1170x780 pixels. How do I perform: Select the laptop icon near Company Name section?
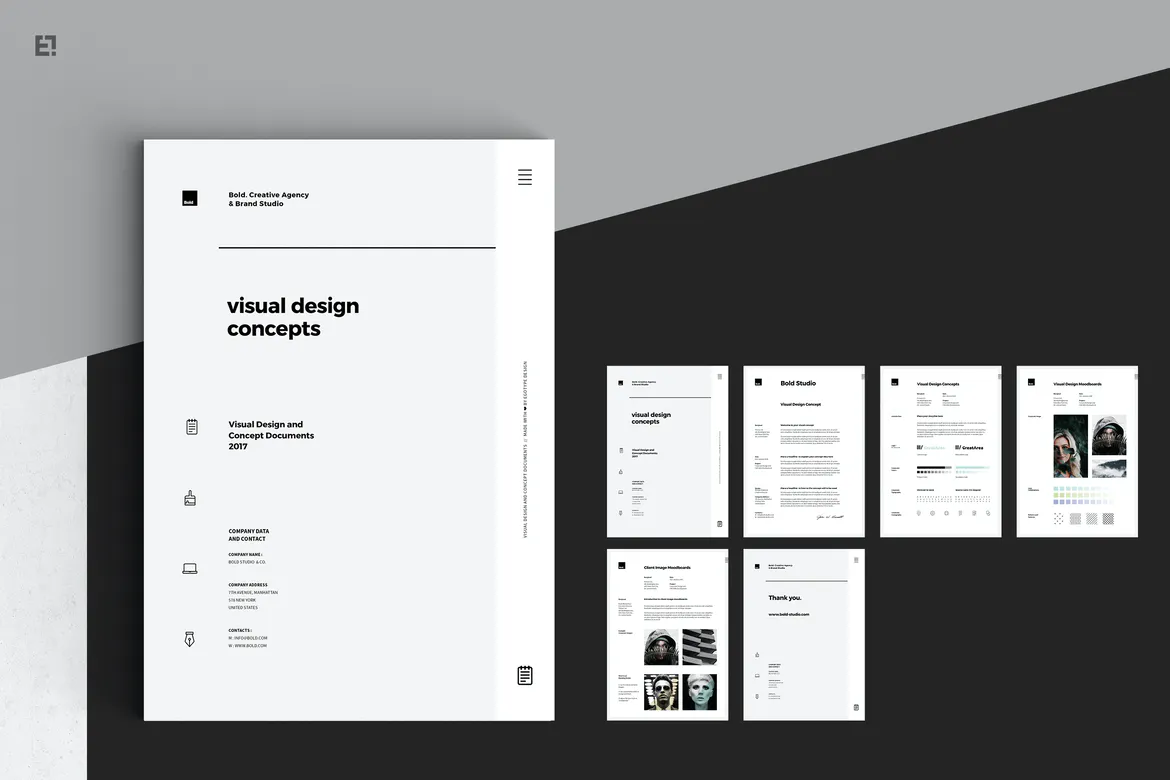(x=190, y=568)
